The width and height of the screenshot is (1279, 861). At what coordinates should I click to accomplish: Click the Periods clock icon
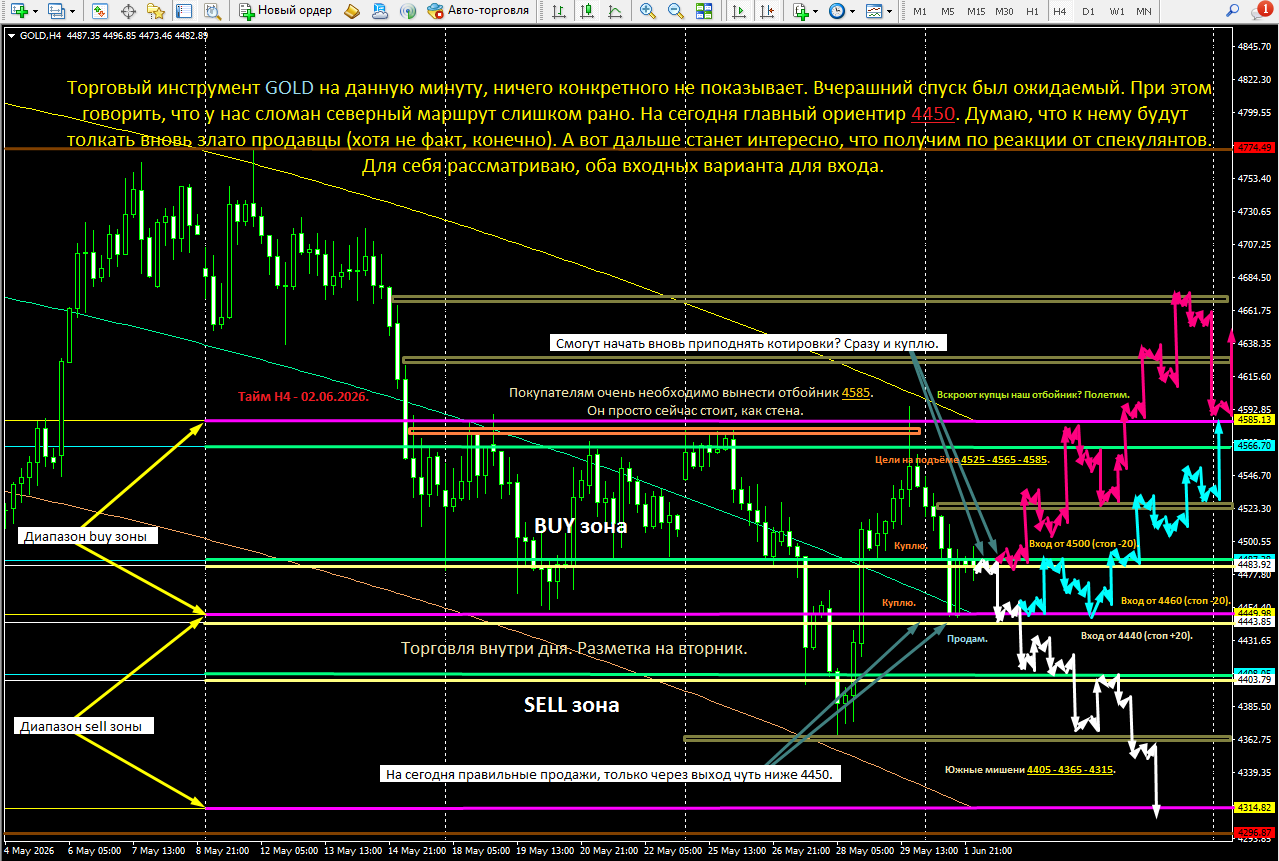point(837,11)
